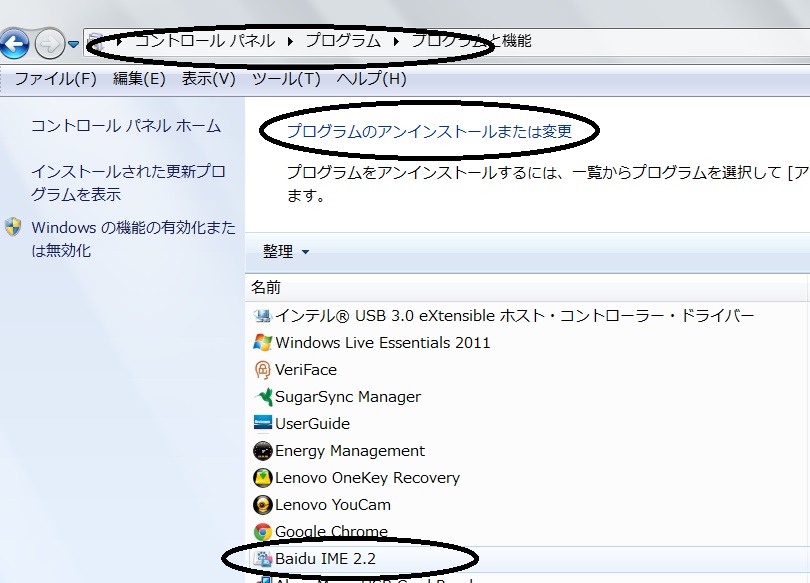810x583 pixels.
Task: Select Lenovo OneKey Recovery entry
Action: coord(367,478)
